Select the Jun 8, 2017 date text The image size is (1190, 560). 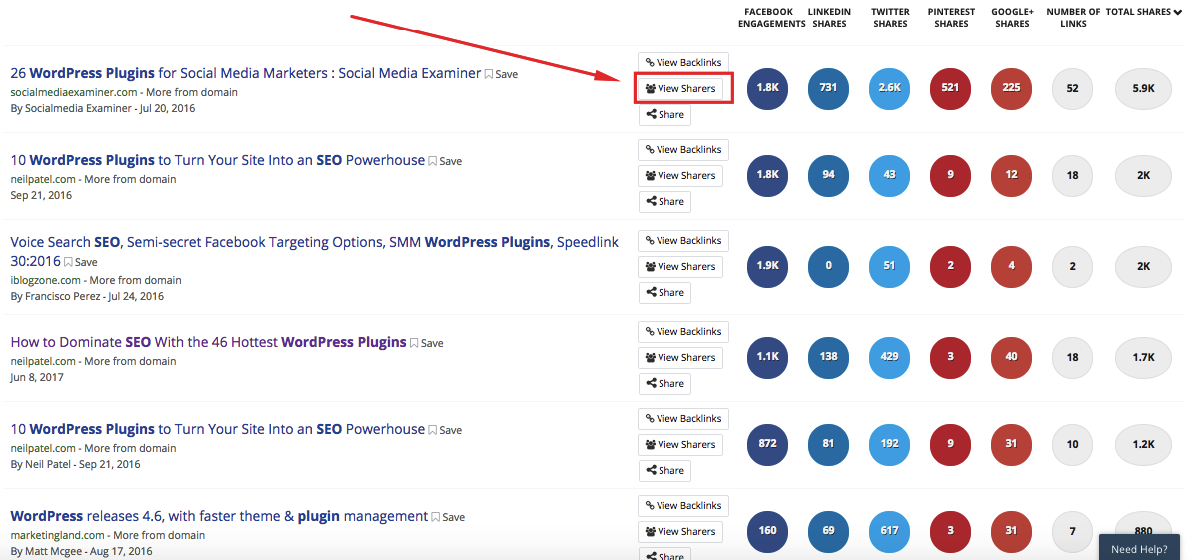[x=37, y=377]
